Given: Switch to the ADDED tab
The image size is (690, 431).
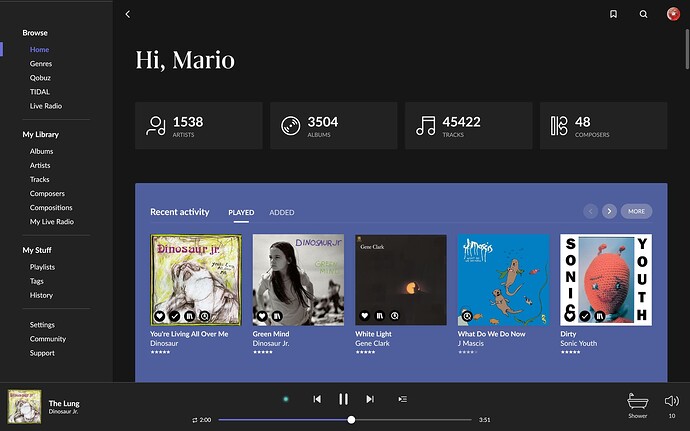Looking at the screenshot, I should (282, 212).
